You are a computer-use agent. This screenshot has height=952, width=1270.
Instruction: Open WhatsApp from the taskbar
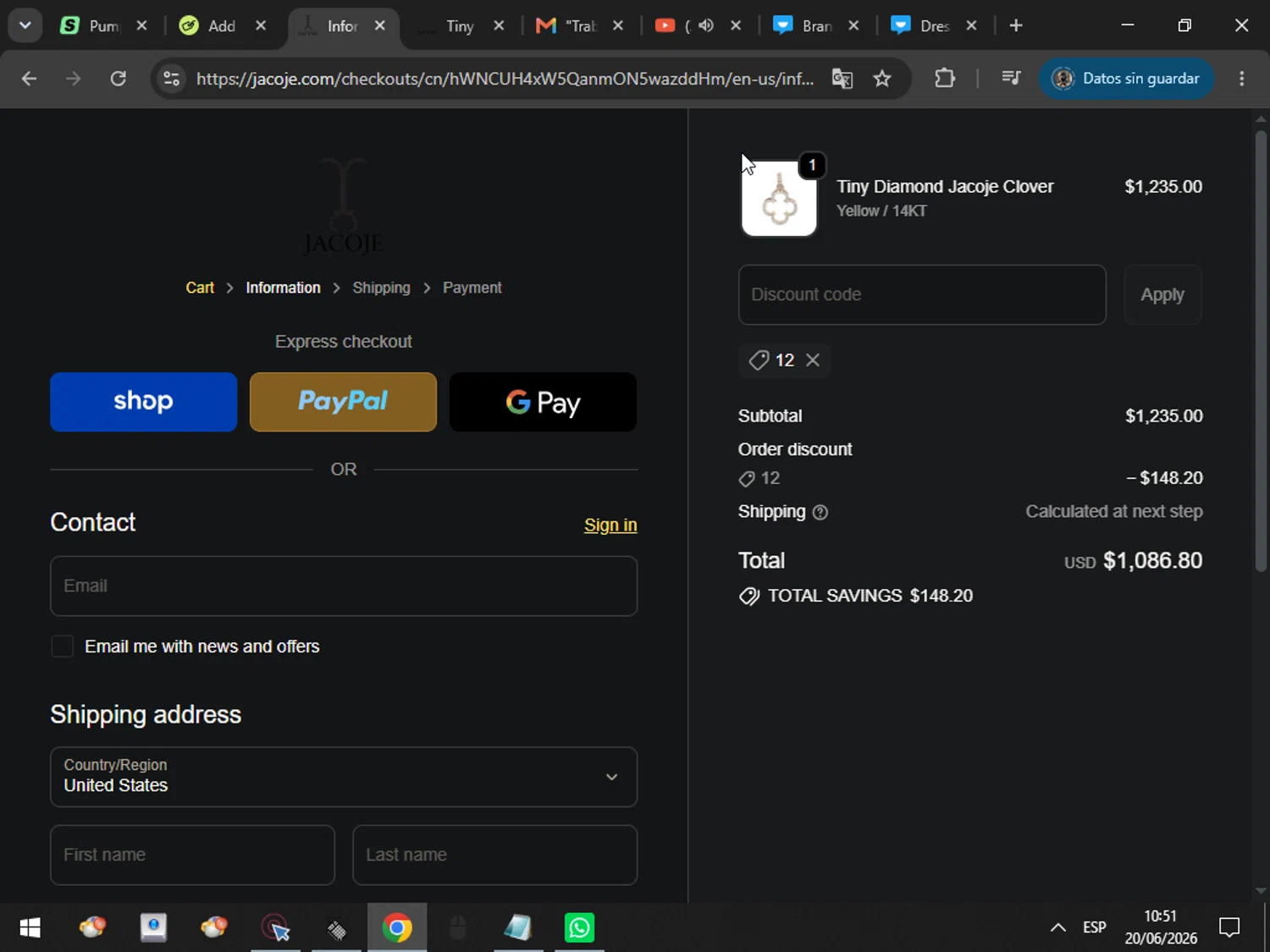tap(580, 928)
